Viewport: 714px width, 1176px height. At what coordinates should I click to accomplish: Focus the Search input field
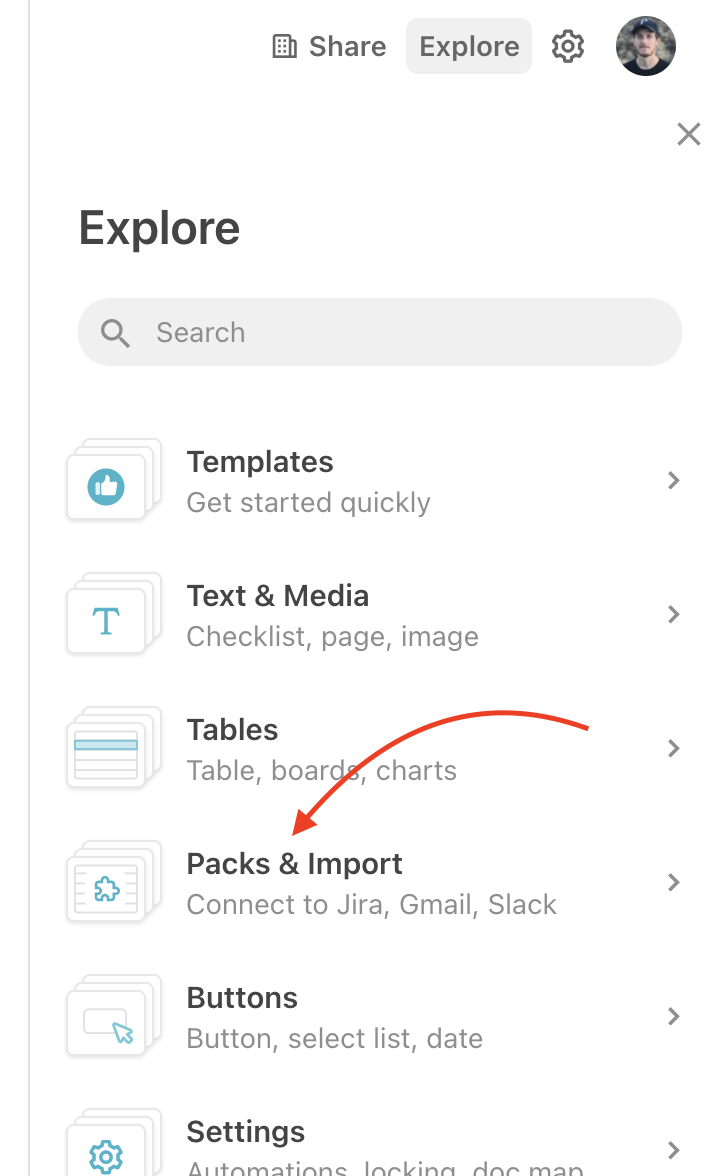(380, 332)
